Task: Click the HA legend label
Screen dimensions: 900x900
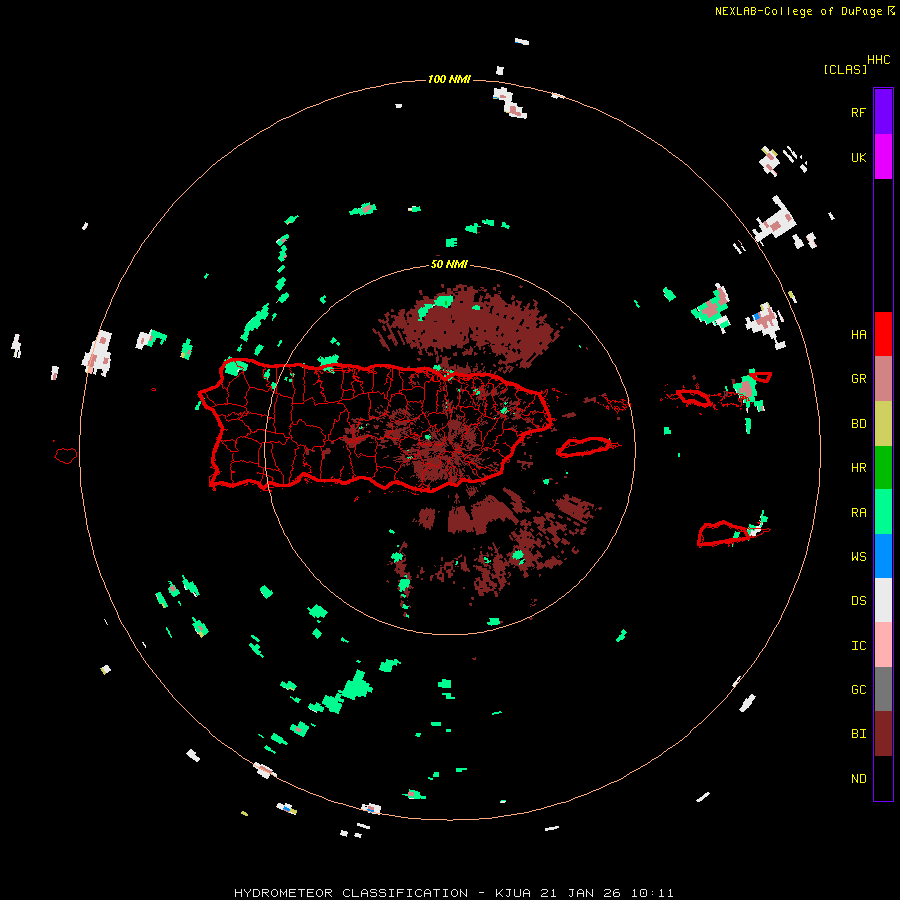Action: 858,335
